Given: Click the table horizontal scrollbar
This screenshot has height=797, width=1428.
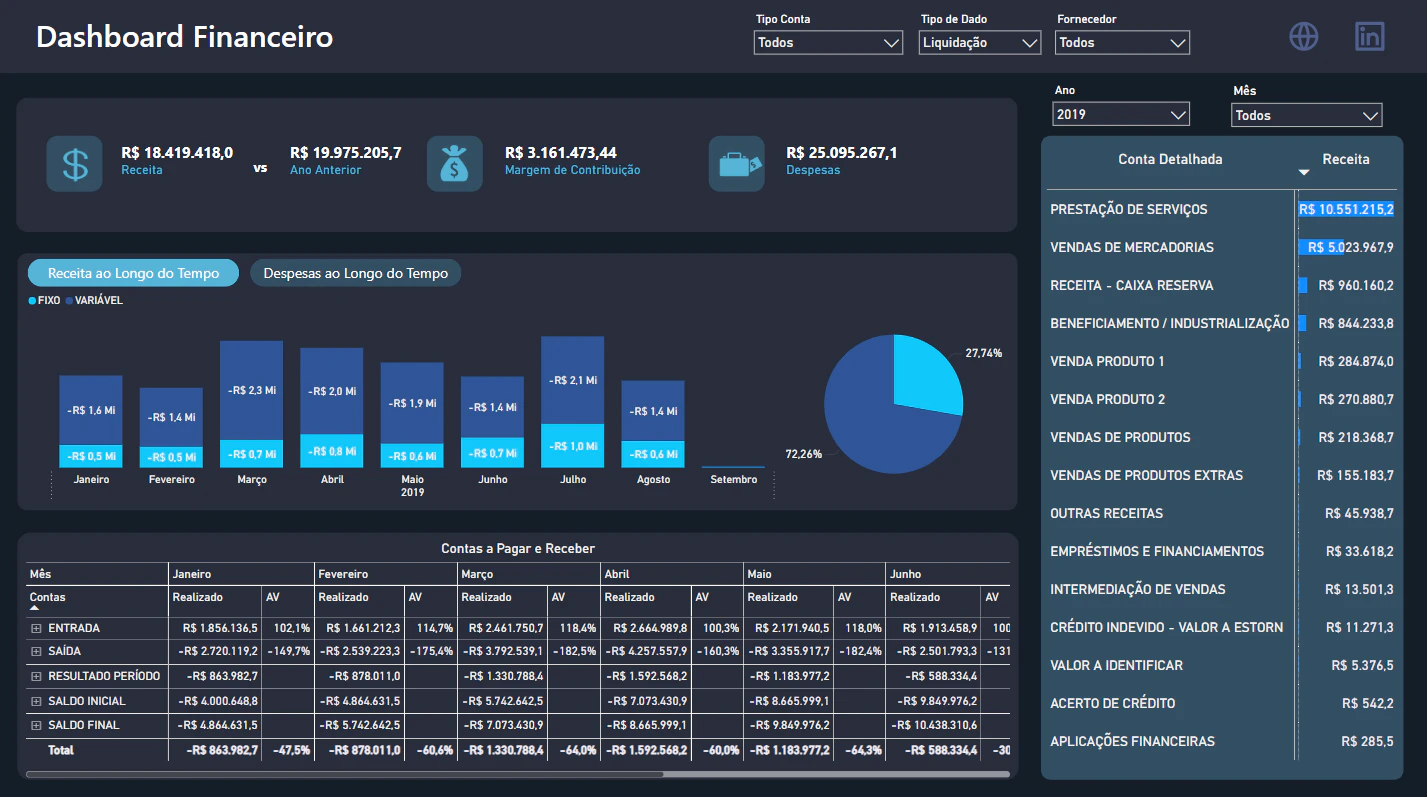Looking at the screenshot, I should coord(344,774).
